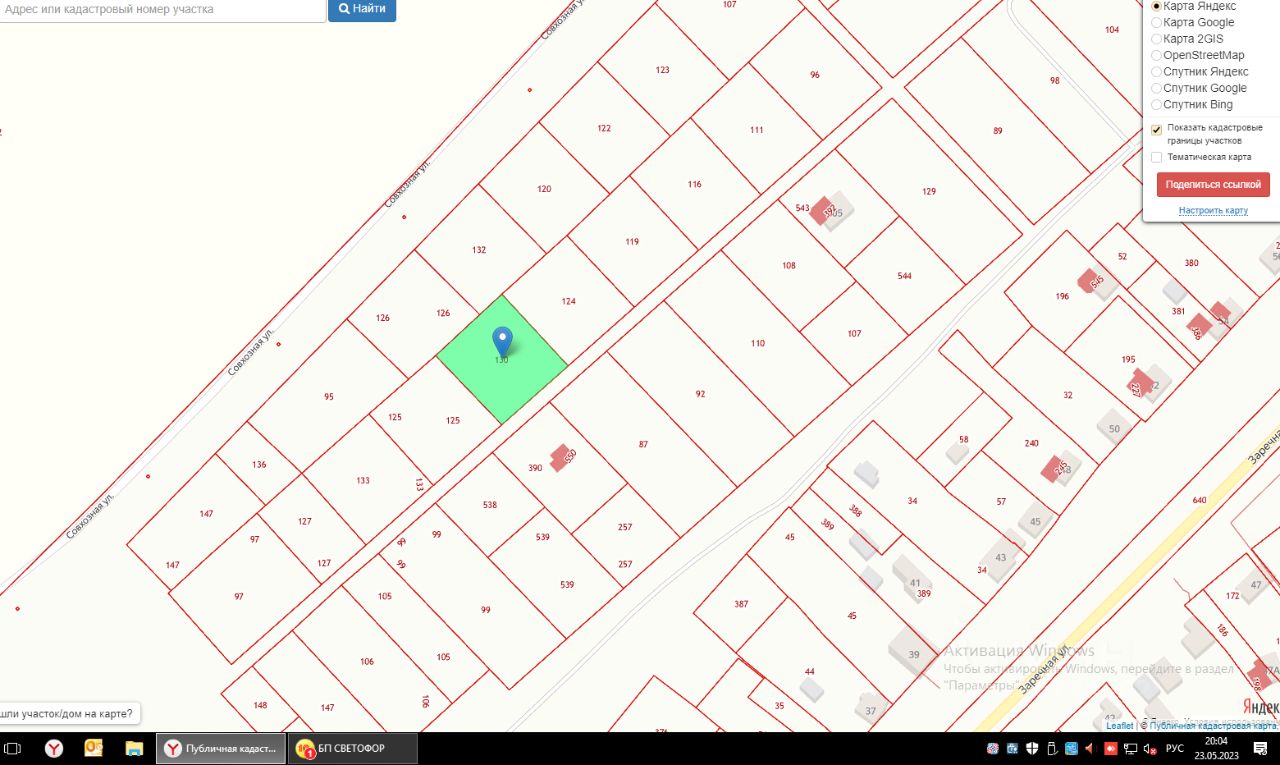Click the cadastral number search field
The height and width of the screenshot is (765, 1280).
pyautogui.click(x=162, y=9)
